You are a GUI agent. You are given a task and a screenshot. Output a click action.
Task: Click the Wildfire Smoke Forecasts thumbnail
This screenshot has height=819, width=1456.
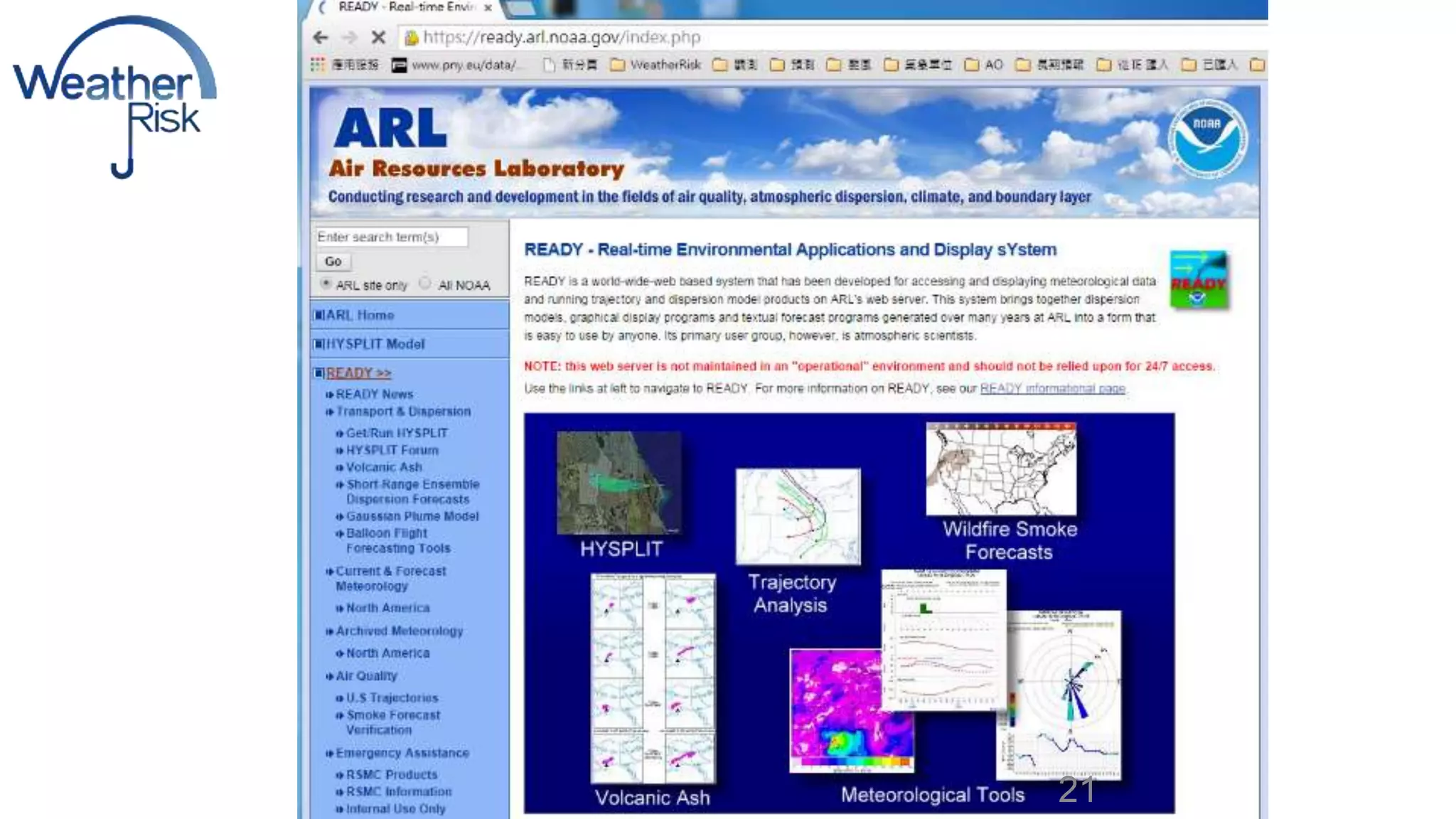1001,469
